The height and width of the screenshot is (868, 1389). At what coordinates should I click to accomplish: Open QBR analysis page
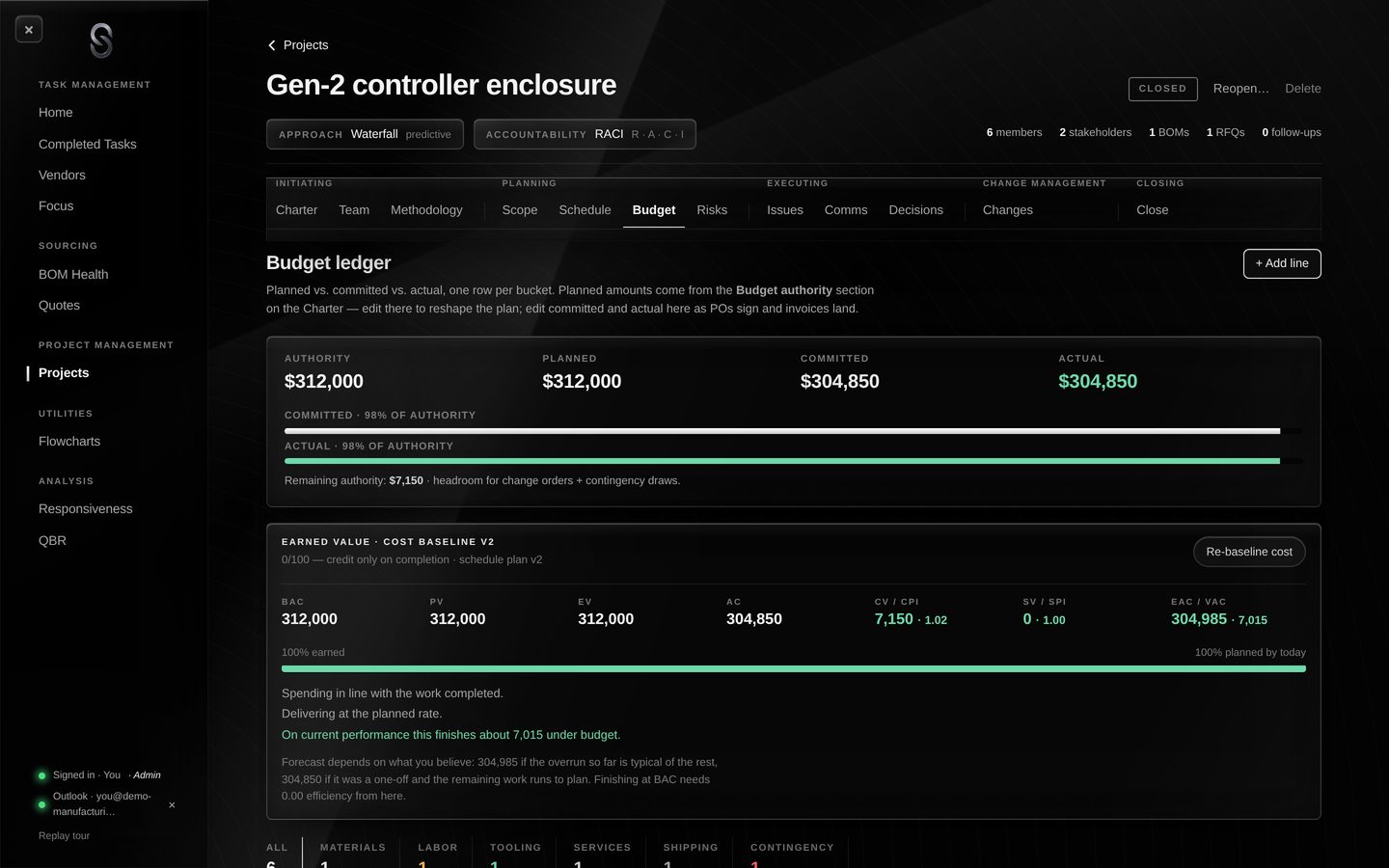point(52,540)
